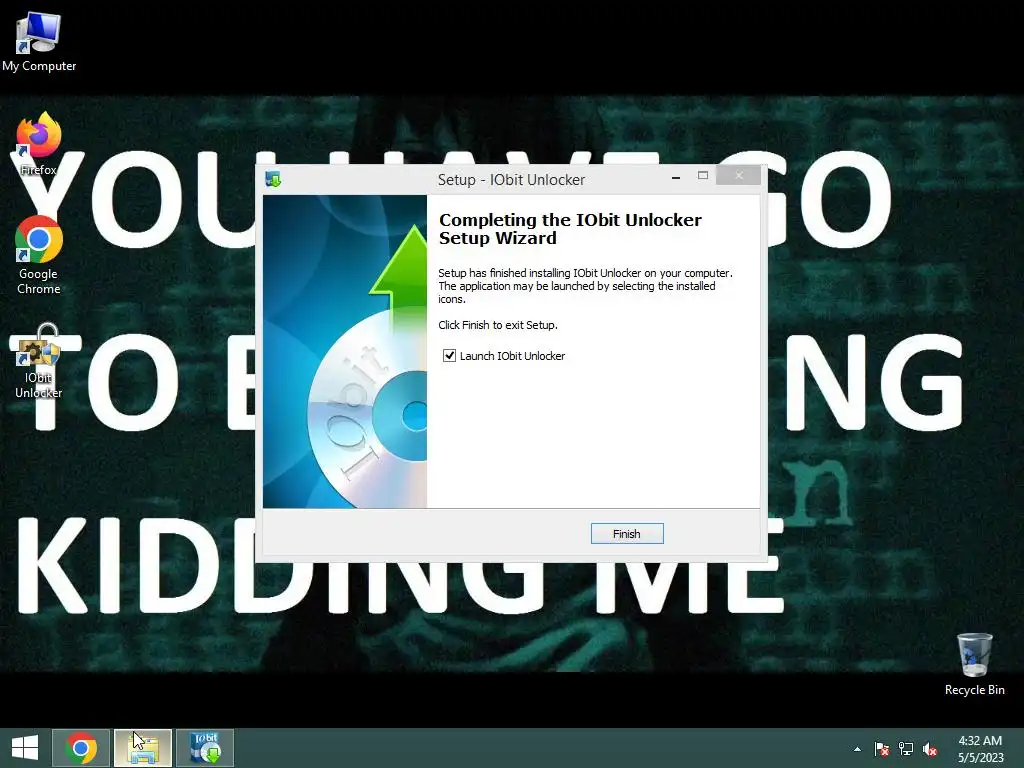Open the Action Center flag icon
The image size is (1024, 768).
pos(882,749)
